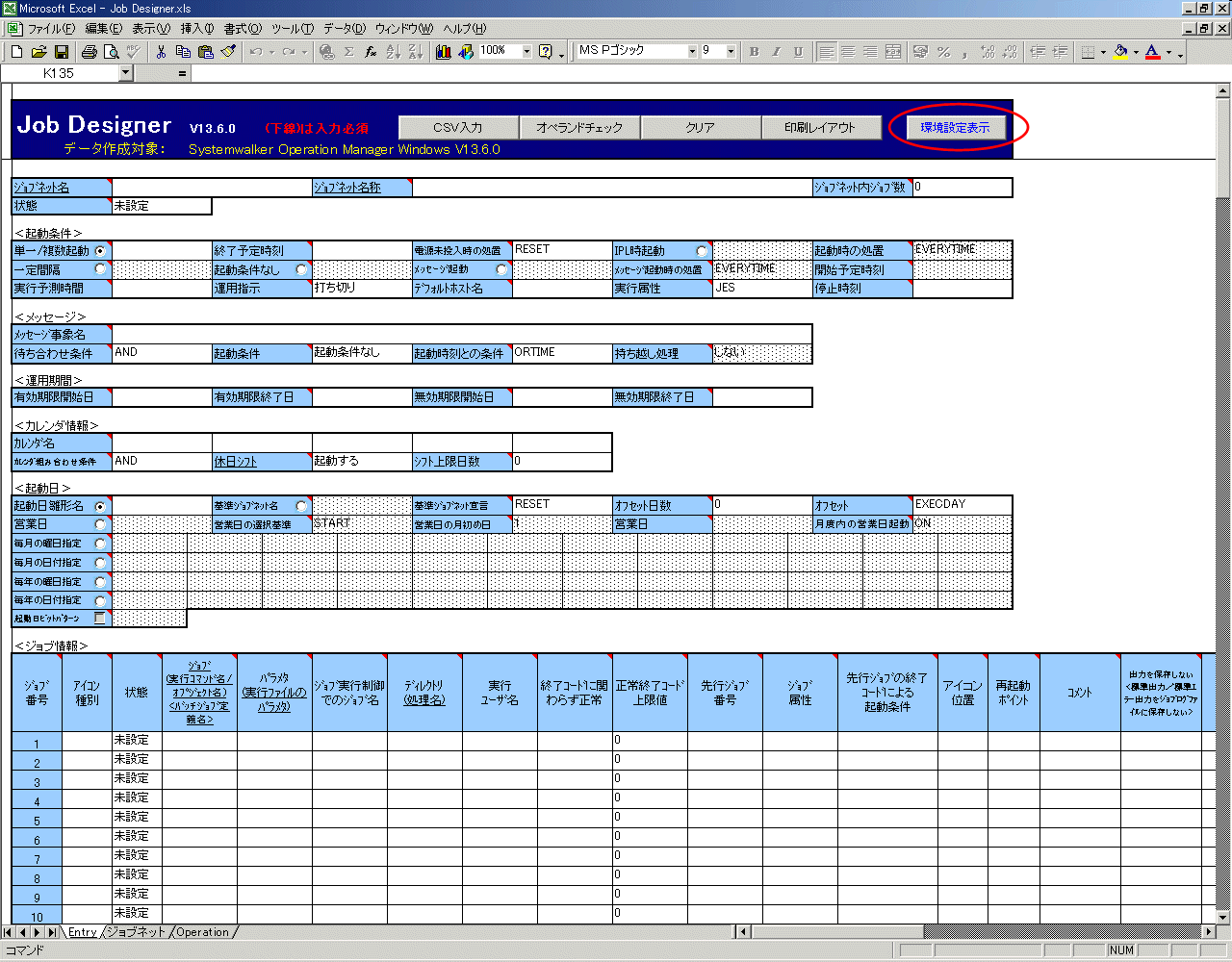Save the workbook with the floppy icon

(x=61, y=52)
